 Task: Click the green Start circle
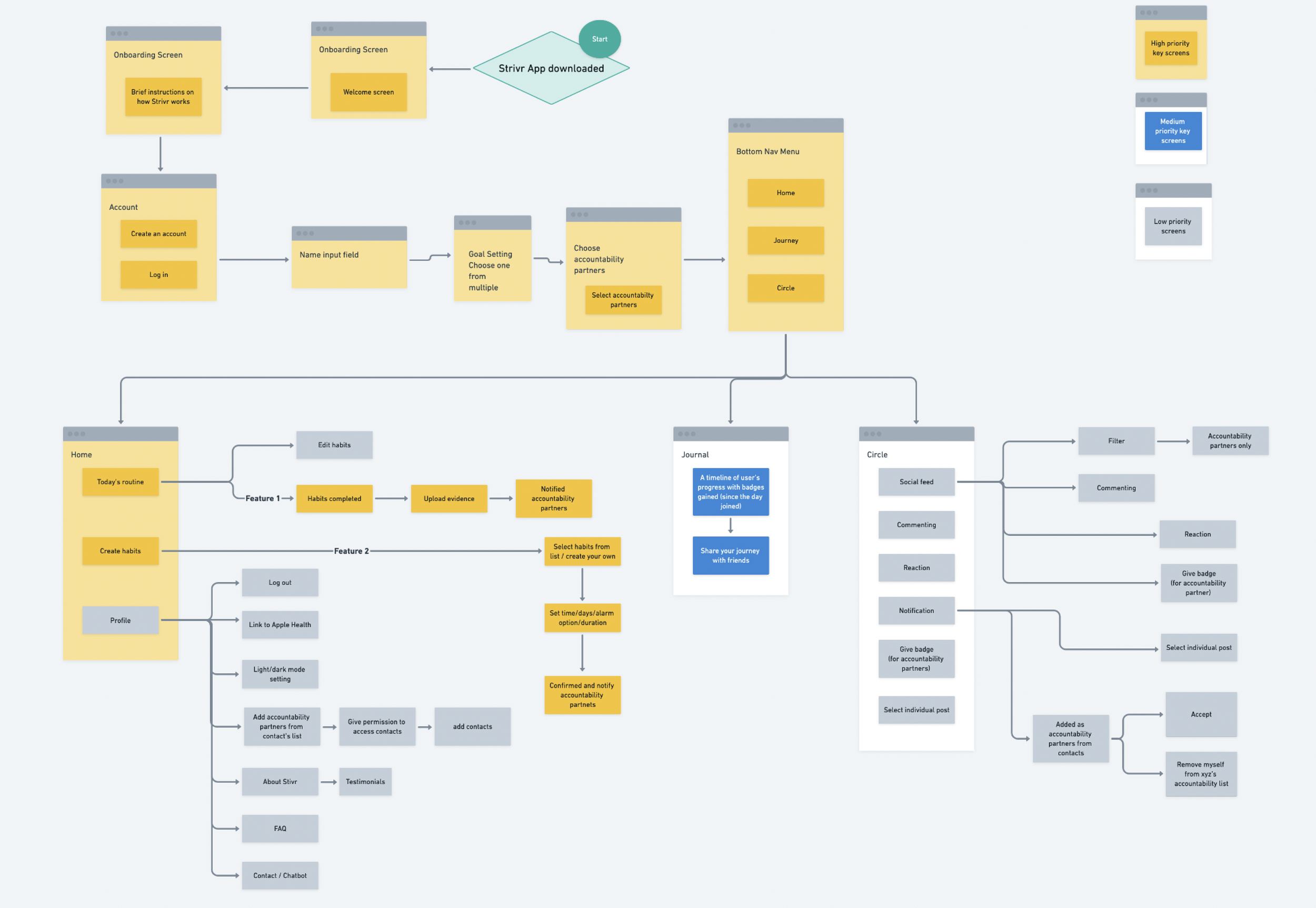click(x=599, y=38)
